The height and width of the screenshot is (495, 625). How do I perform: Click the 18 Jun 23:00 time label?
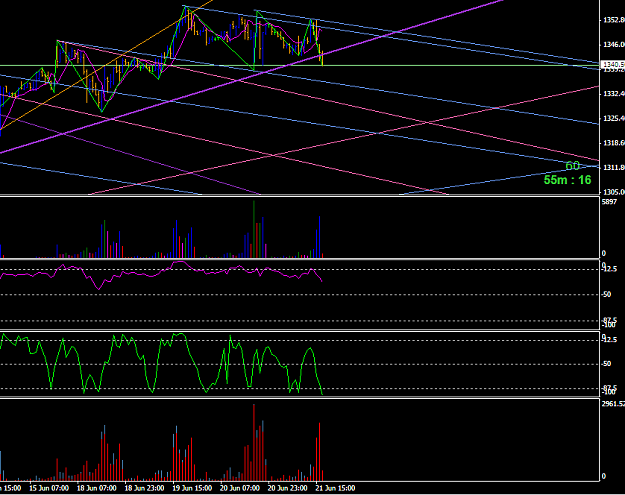144,488
